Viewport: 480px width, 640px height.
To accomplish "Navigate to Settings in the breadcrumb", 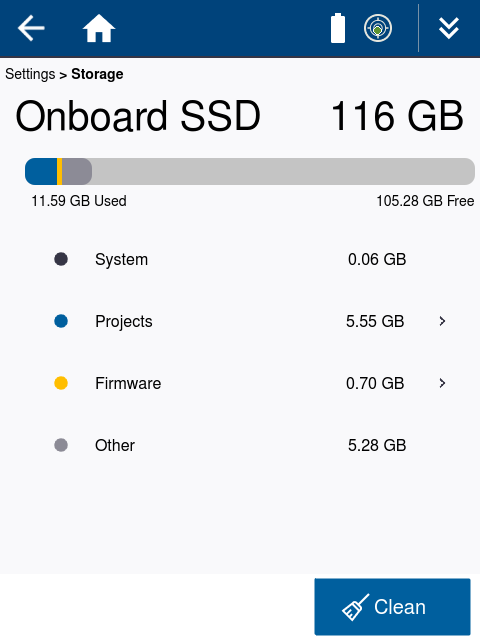I will [x=30, y=74].
